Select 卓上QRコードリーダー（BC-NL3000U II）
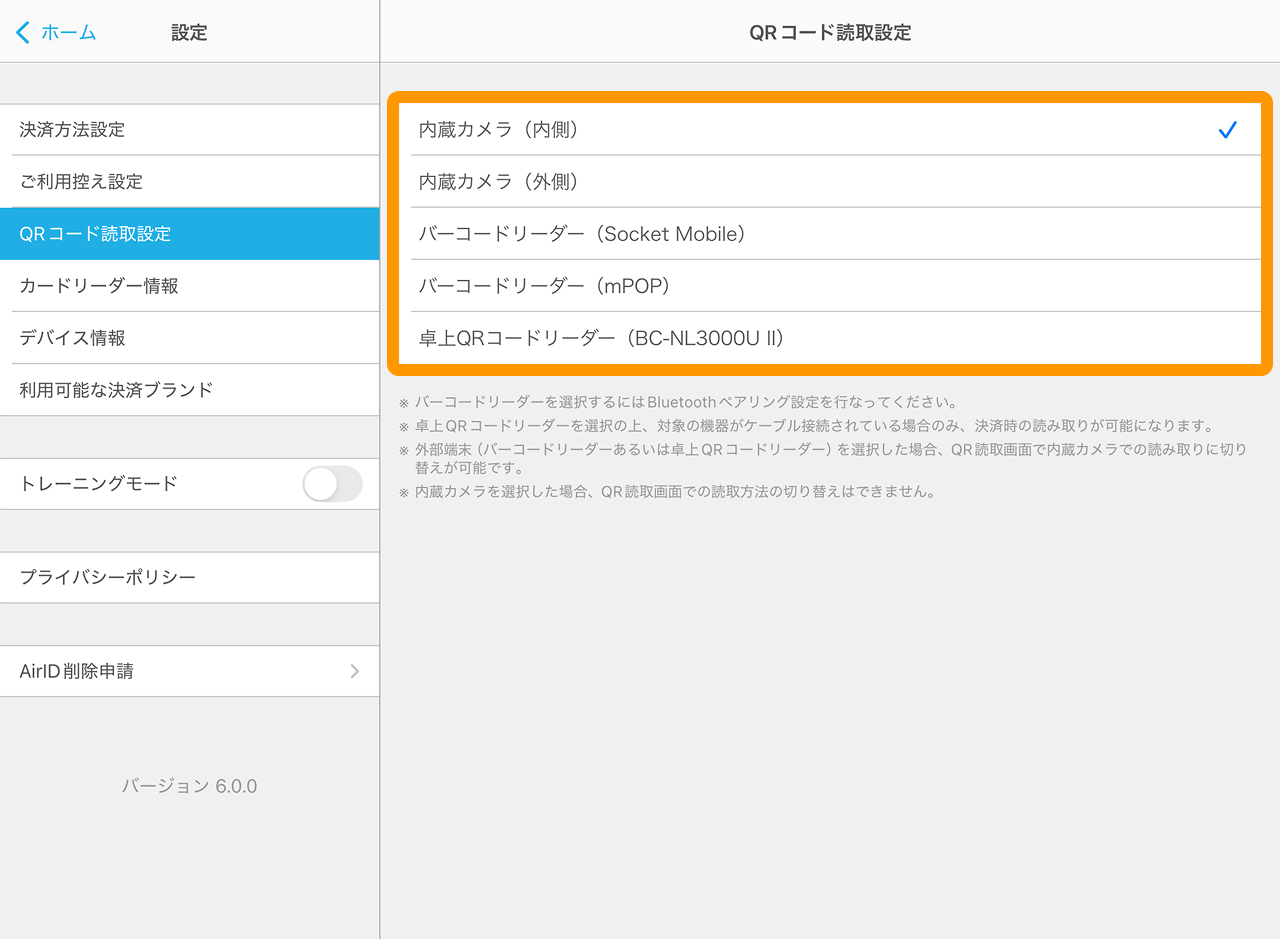This screenshot has width=1280, height=939. (601, 338)
